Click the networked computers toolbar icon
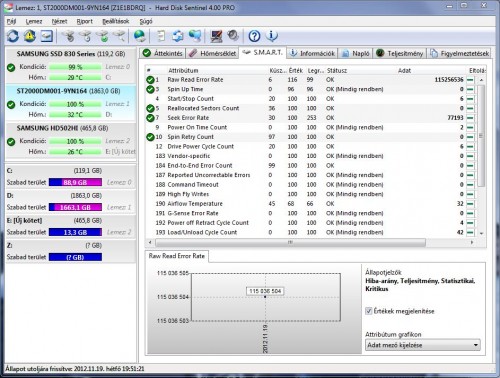Viewport: 500px width, 378px height. click(x=195, y=36)
